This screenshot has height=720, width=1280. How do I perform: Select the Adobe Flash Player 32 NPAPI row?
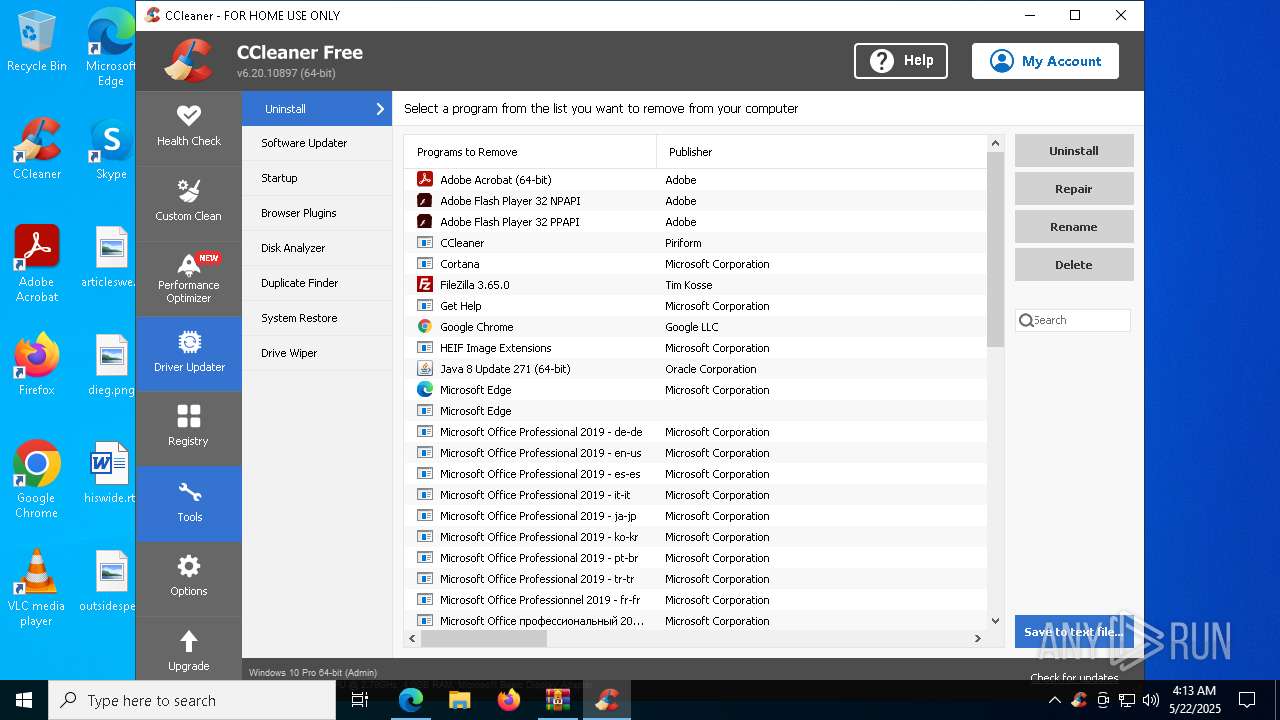pyautogui.click(x=695, y=201)
